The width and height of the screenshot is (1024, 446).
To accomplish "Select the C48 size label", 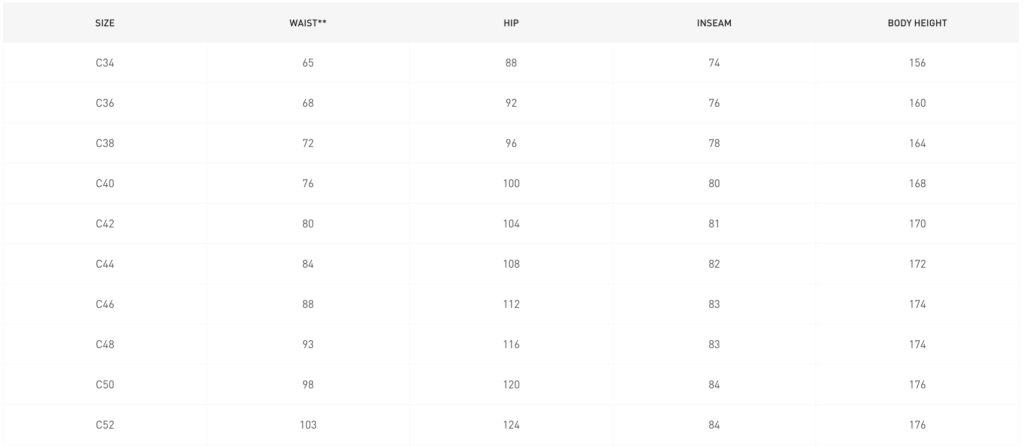I will coord(104,345).
